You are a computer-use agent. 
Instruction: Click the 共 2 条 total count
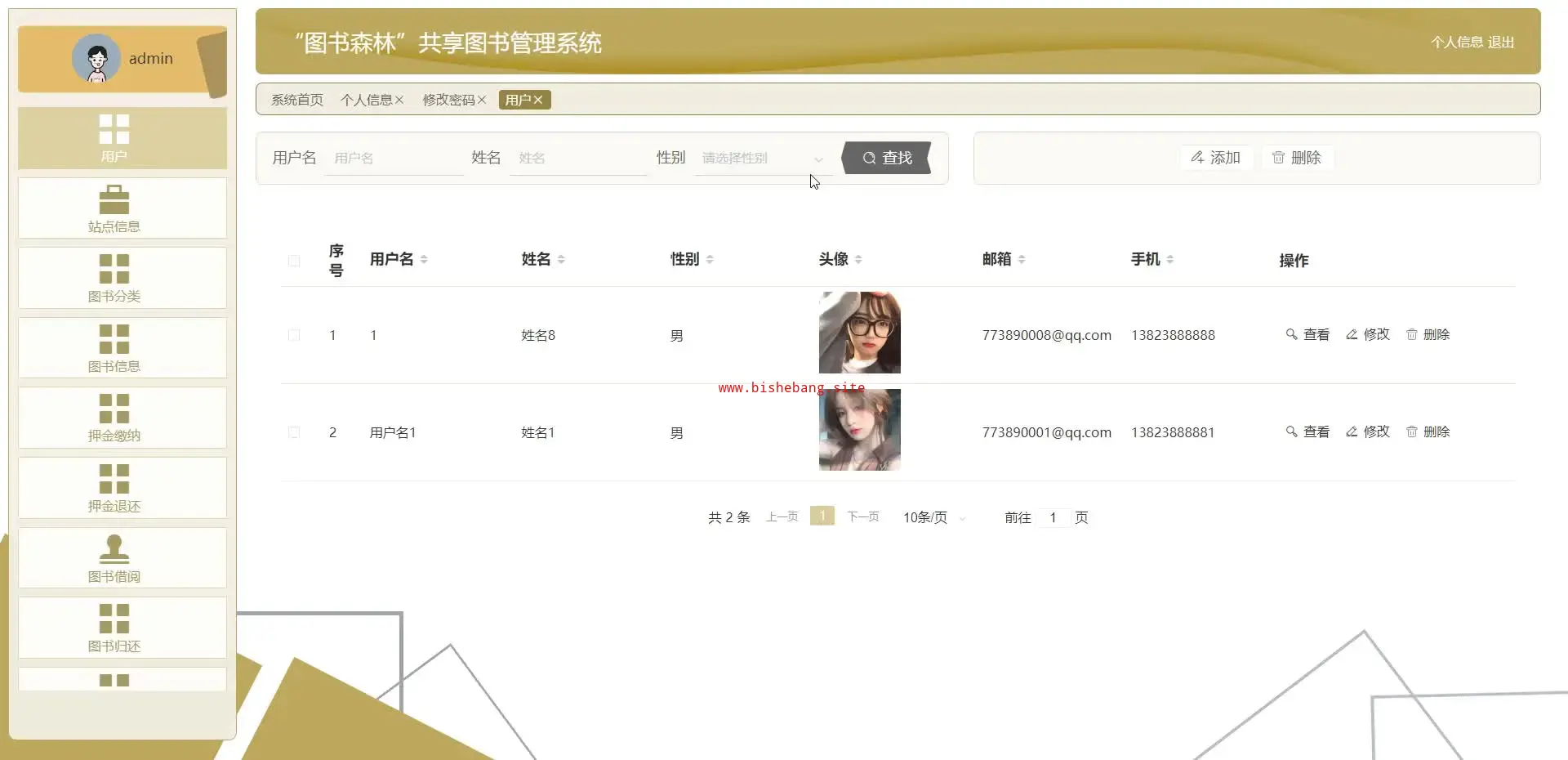[x=728, y=517]
